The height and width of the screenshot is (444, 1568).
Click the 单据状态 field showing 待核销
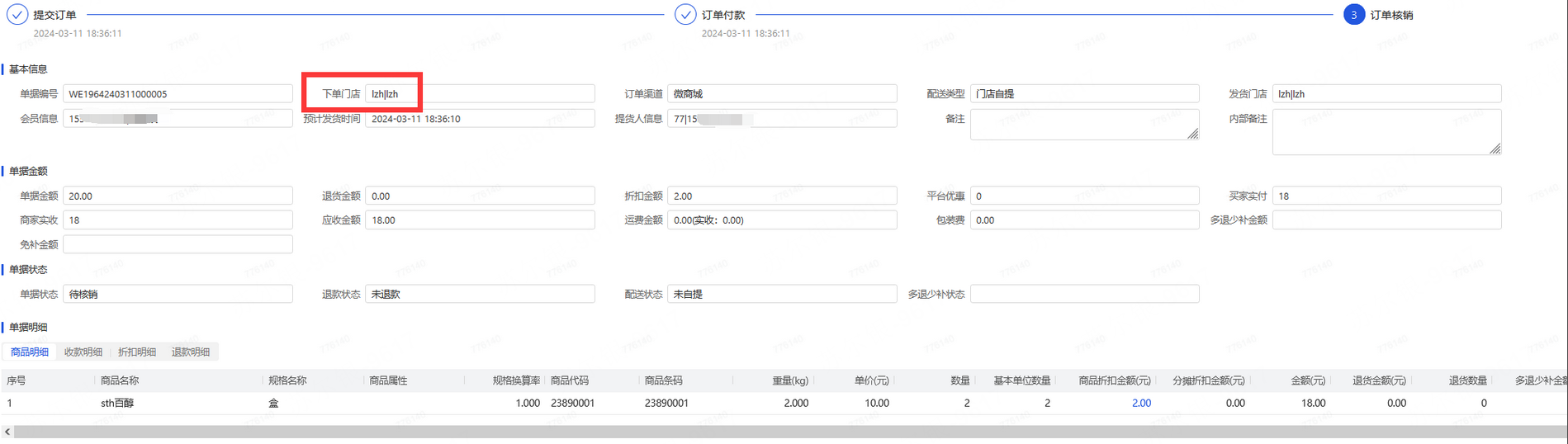pos(178,295)
